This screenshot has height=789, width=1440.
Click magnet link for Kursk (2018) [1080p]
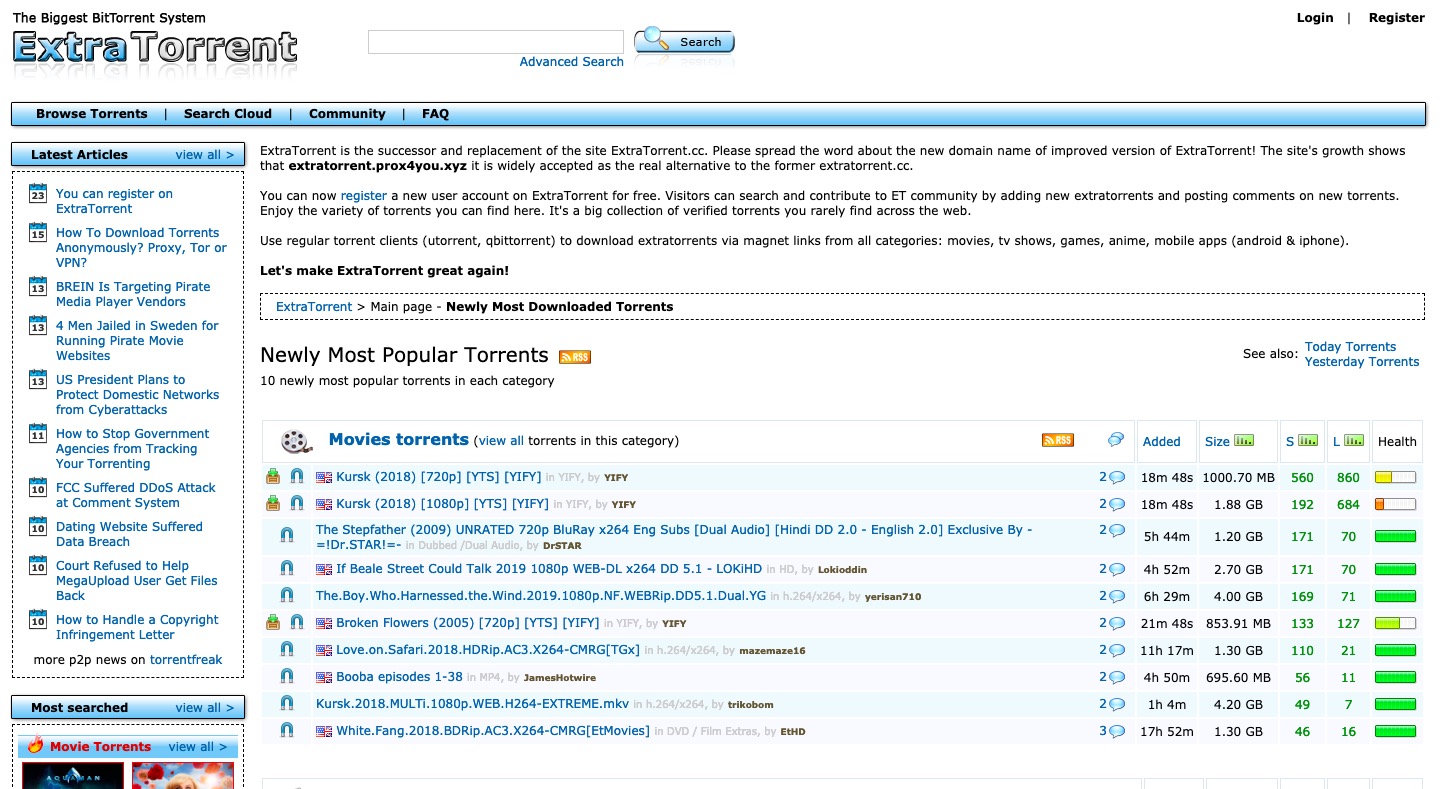[297, 504]
